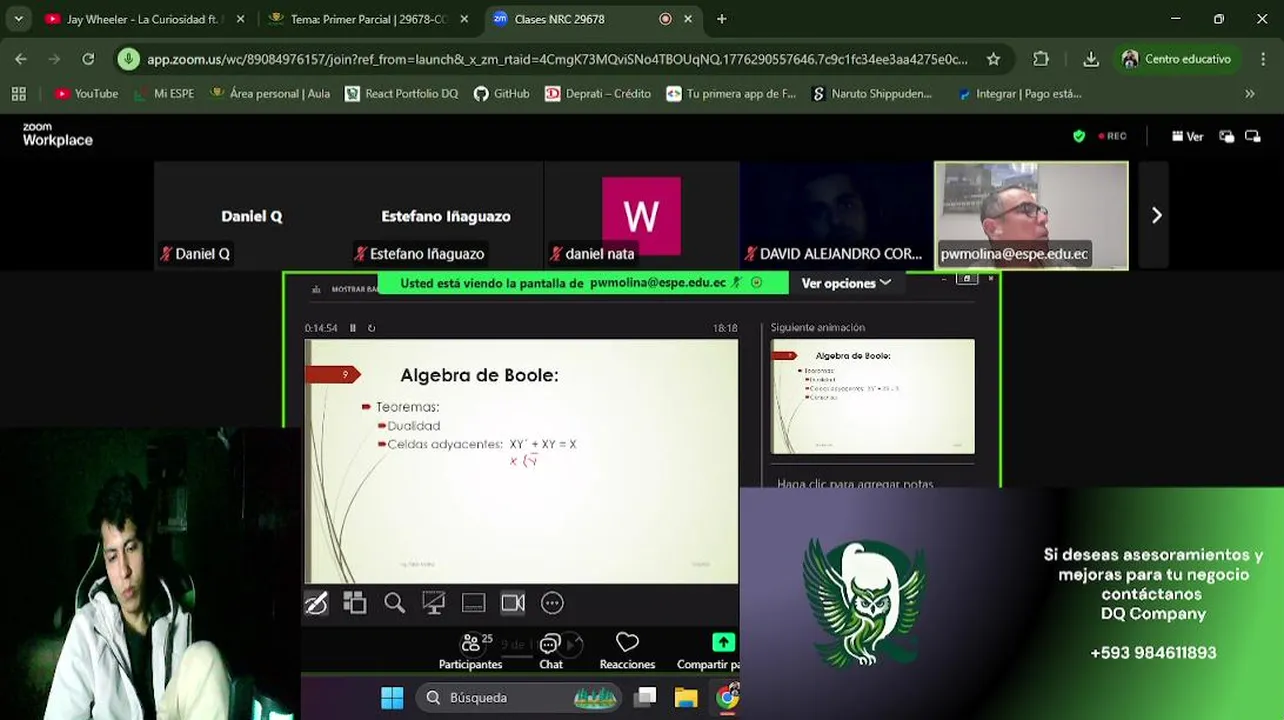The width and height of the screenshot is (1284, 720).
Task: Click the next slide preview thumbnail
Action: coord(872,396)
